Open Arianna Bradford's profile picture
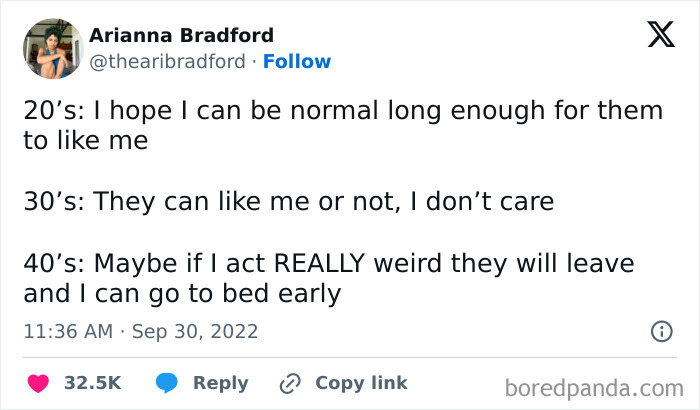Viewport: 700px width, 410px height. click(52, 47)
